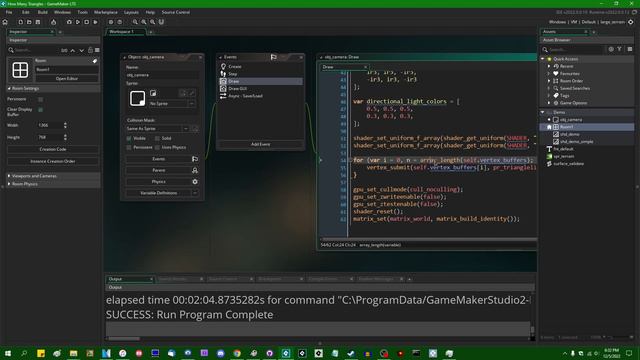Image resolution: width=640 pixels, height=360 pixels.
Task: Expand the Room Order item
Action: [x=549, y=81]
